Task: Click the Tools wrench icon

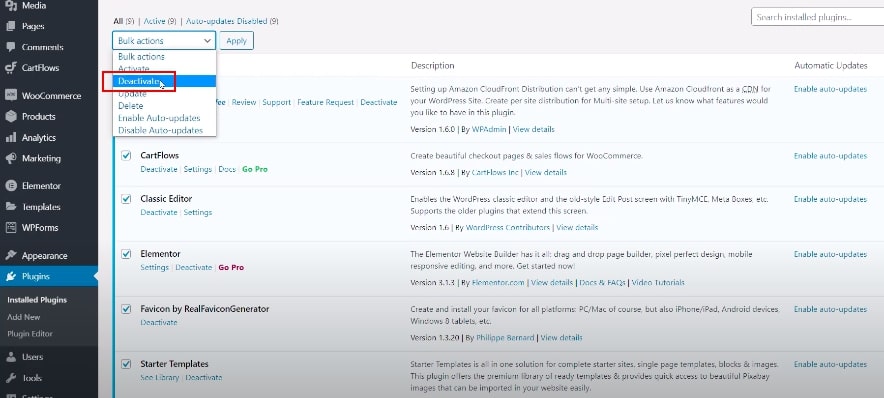Action: [x=11, y=378]
